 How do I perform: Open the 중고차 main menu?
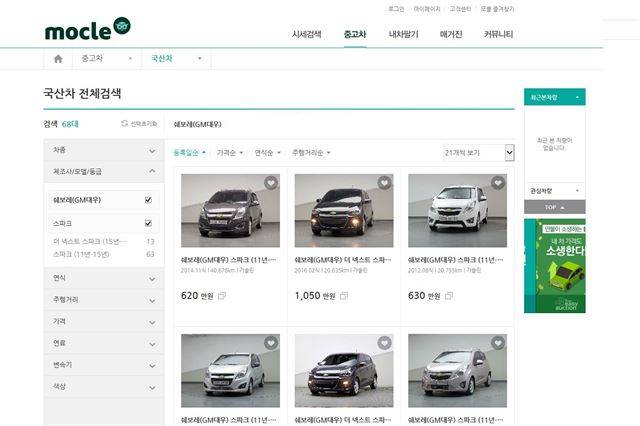(x=355, y=34)
